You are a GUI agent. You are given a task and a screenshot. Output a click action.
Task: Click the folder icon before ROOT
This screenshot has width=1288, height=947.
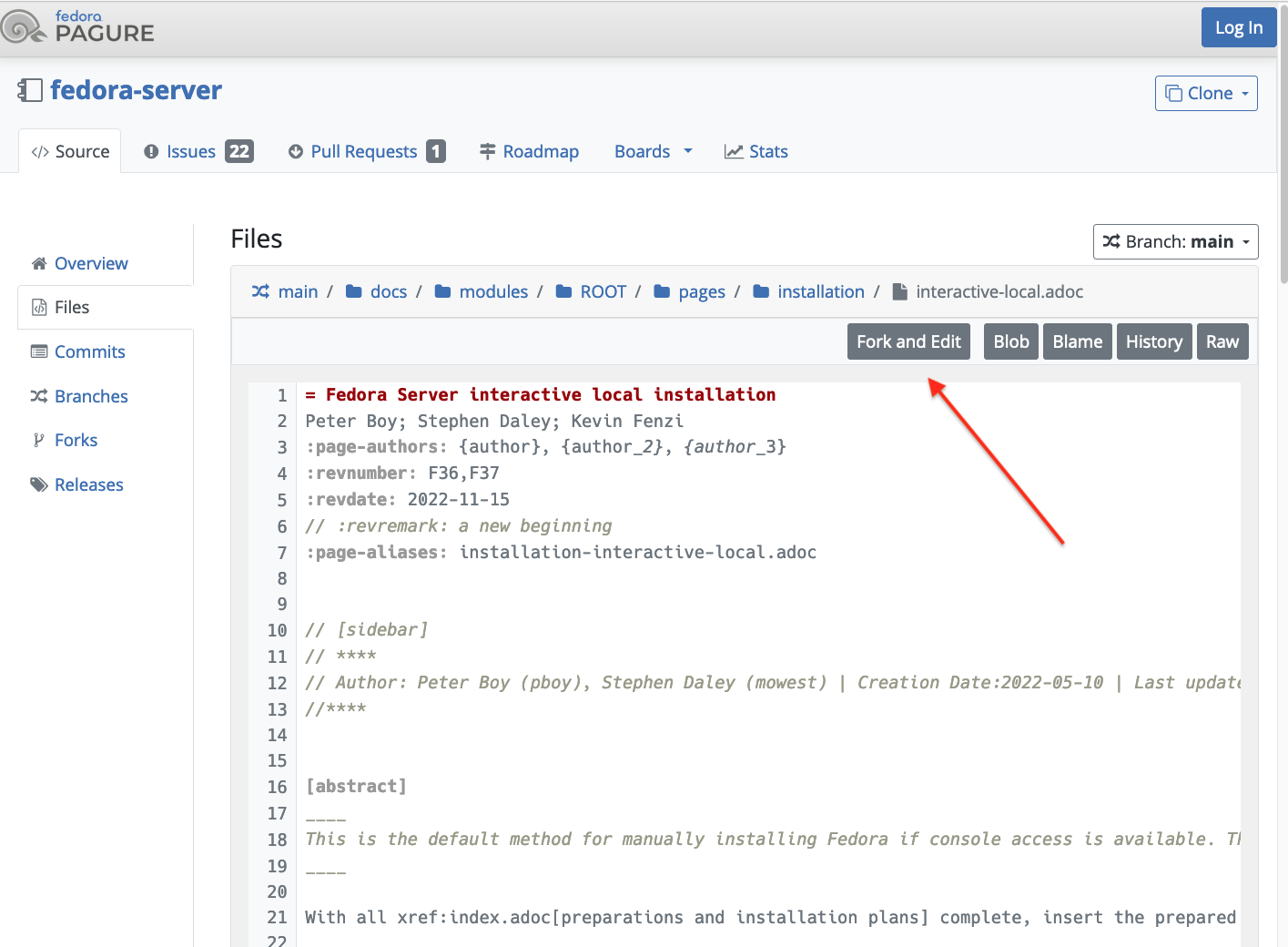[x=563, y=291]
